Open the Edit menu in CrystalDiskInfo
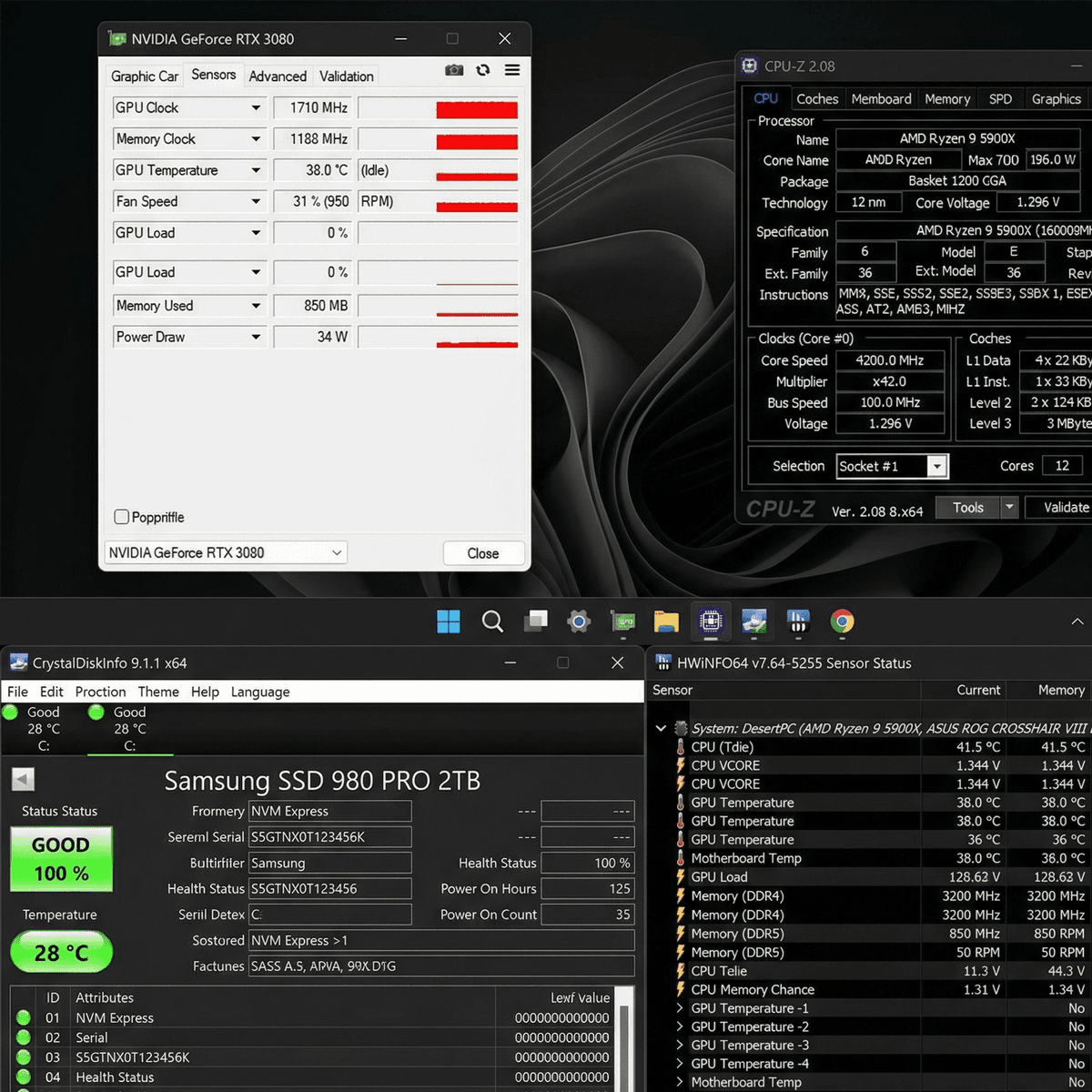 pos(52,692)
